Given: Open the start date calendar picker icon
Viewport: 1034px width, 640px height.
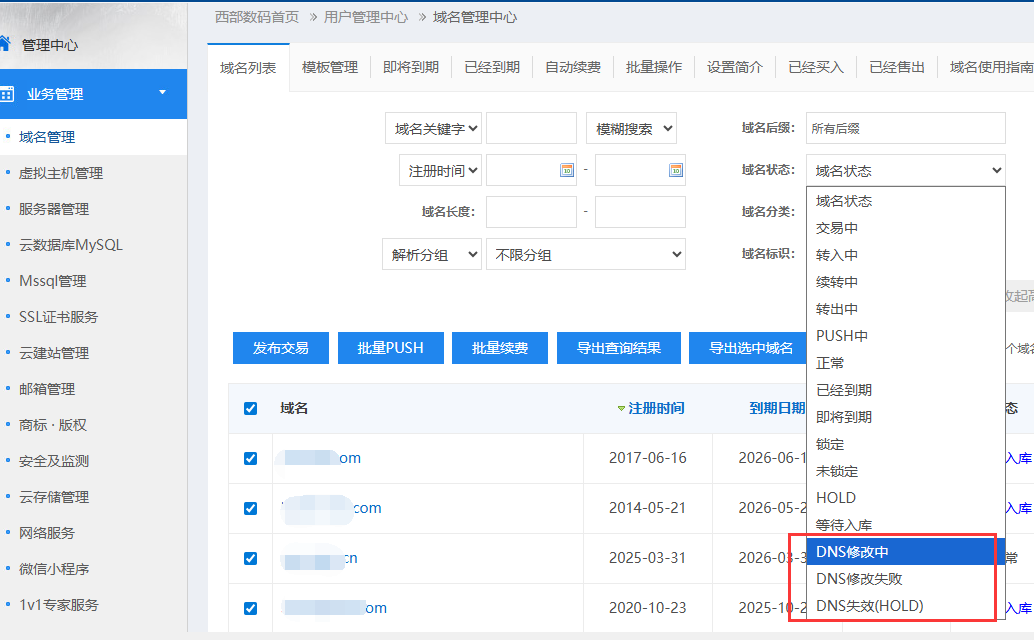Looking at the screenshot, I should click(x=566, y=170).
